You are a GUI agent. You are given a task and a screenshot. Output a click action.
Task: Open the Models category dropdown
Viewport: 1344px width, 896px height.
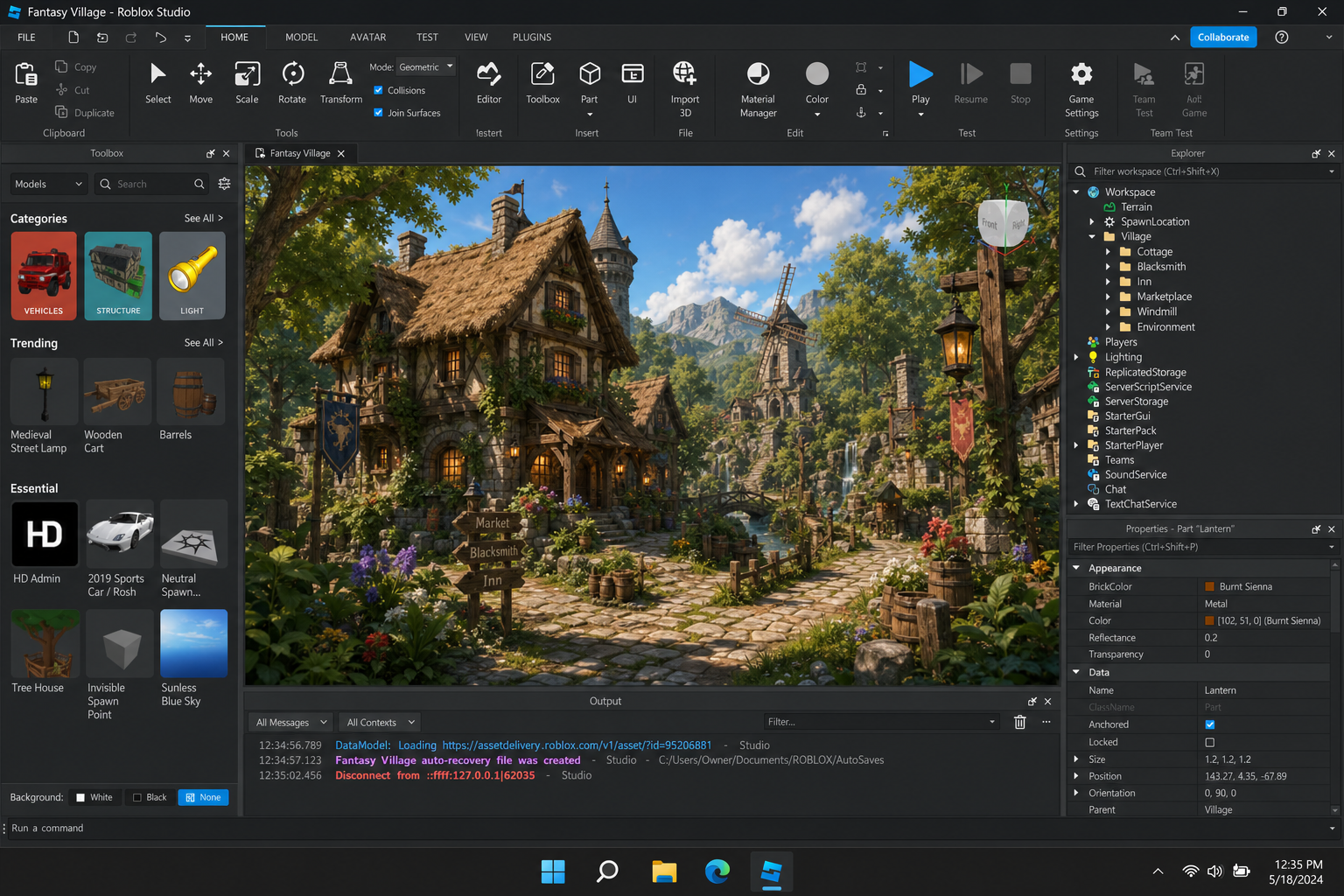click(49, 184)
